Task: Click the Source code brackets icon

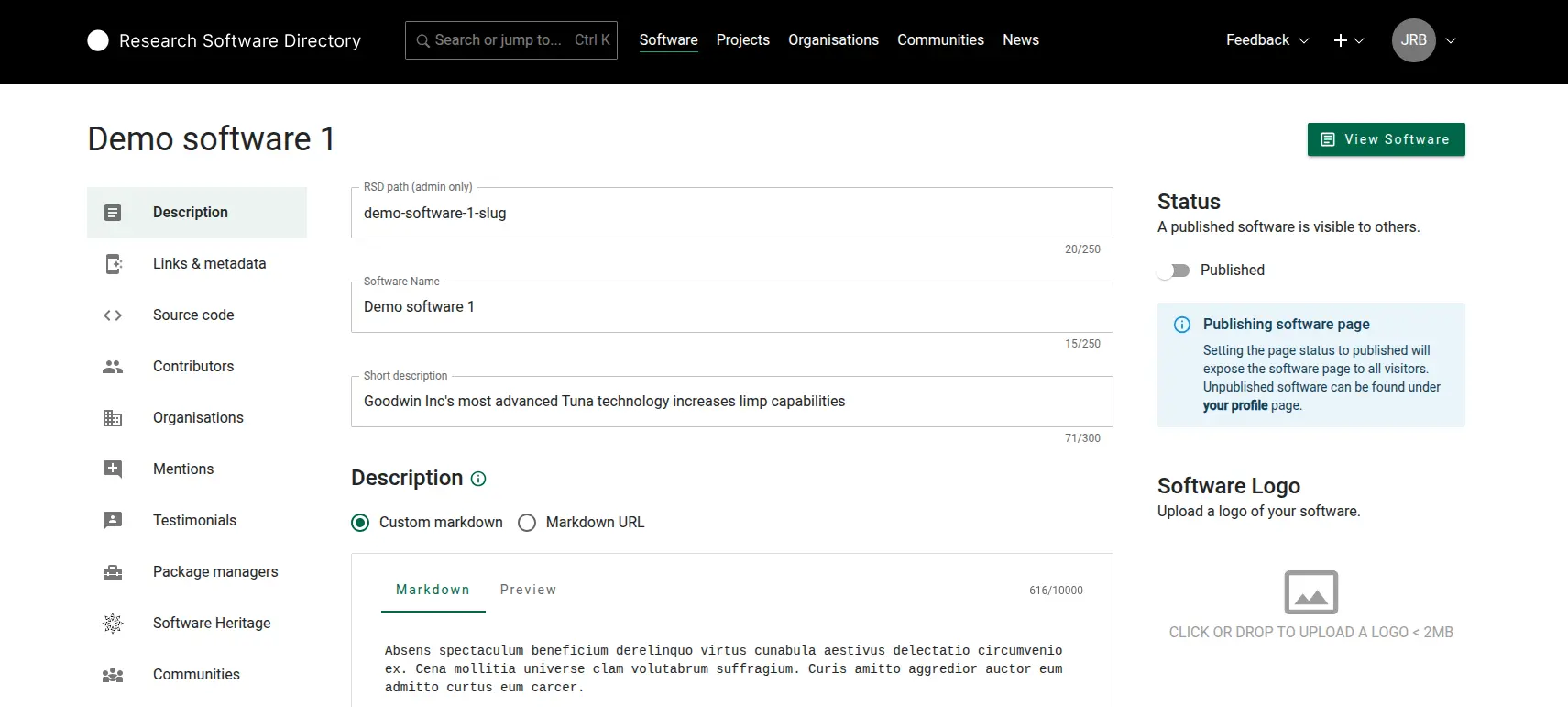Action: pyautogui.click(x=113, y=315)
